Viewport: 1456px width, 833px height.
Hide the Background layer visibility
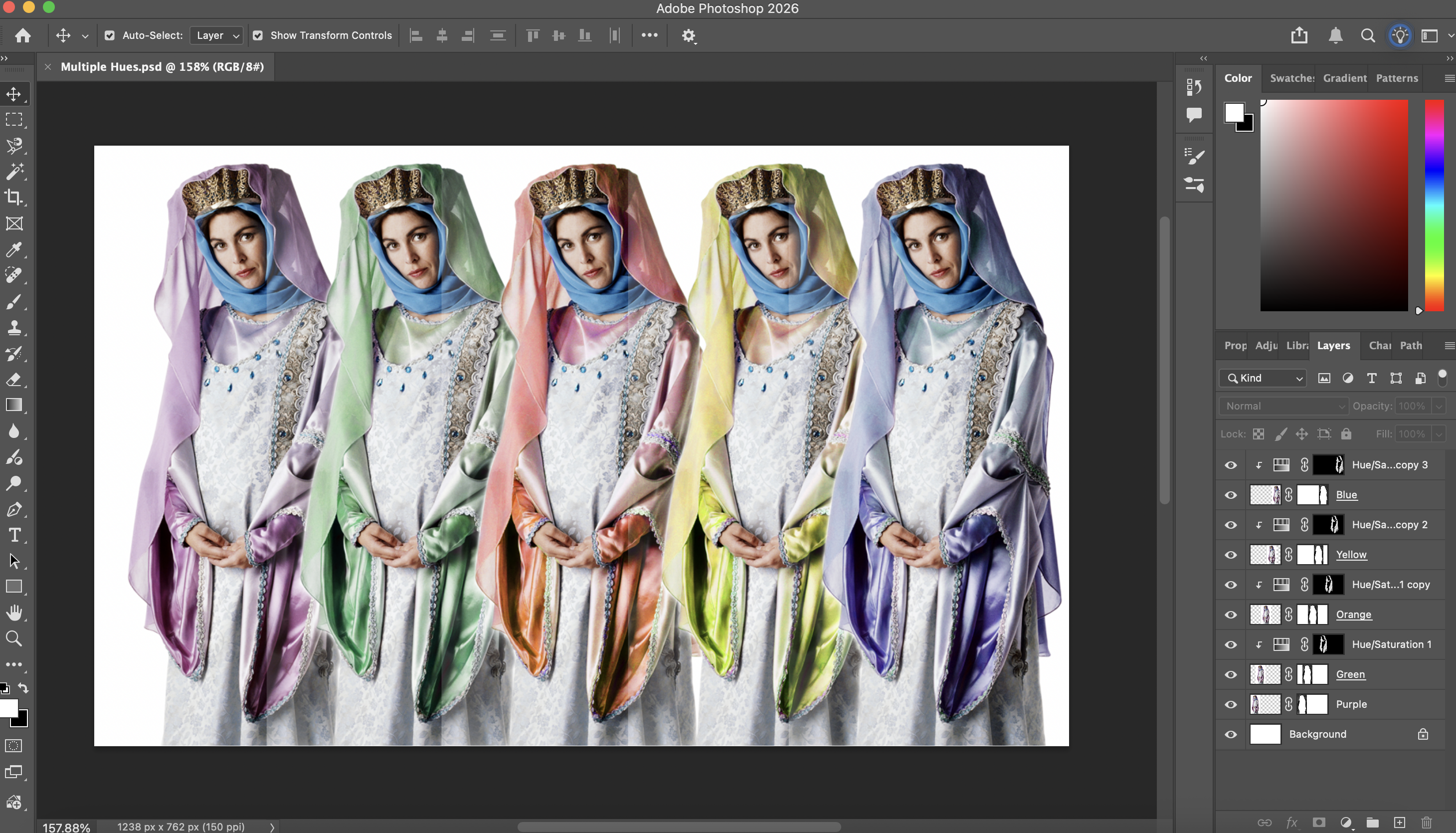coord(1231,734)
